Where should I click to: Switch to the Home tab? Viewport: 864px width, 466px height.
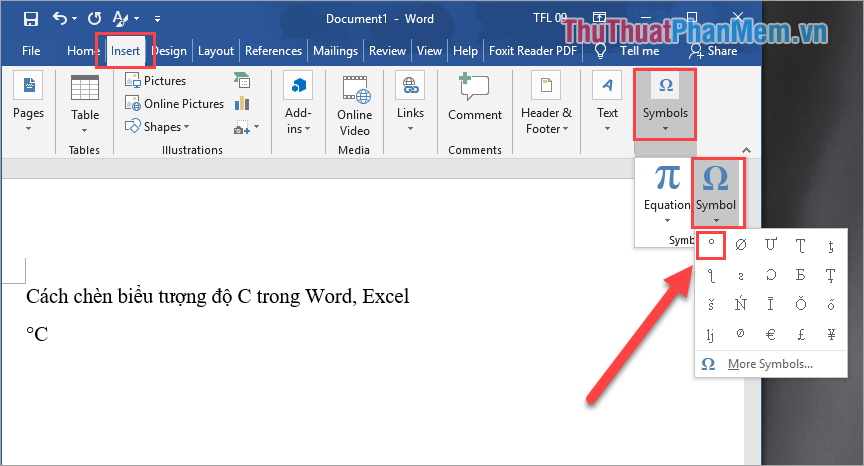pos(81,51)
